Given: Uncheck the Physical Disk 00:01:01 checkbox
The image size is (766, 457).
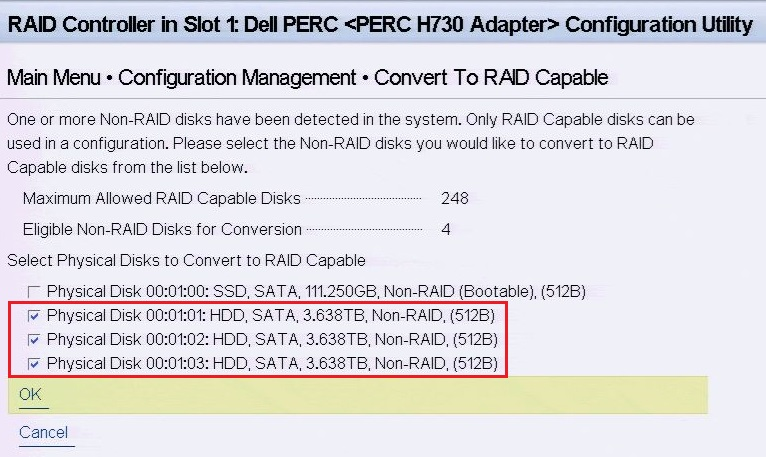Looking at the screenshot, I should [x=36, y=316].
